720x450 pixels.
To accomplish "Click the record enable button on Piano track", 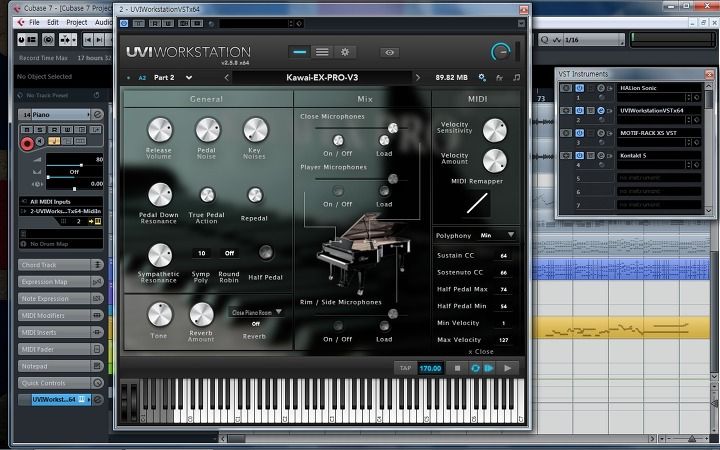I will (x=27, y=144).
